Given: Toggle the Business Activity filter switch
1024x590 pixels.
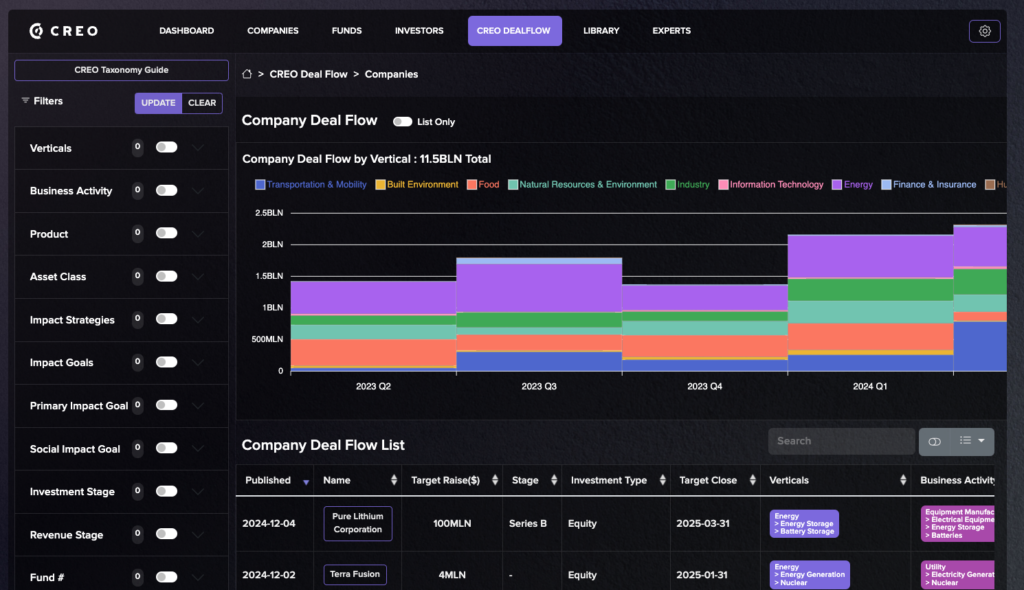Looking at the screenshot, I should [x=167, y=190].
